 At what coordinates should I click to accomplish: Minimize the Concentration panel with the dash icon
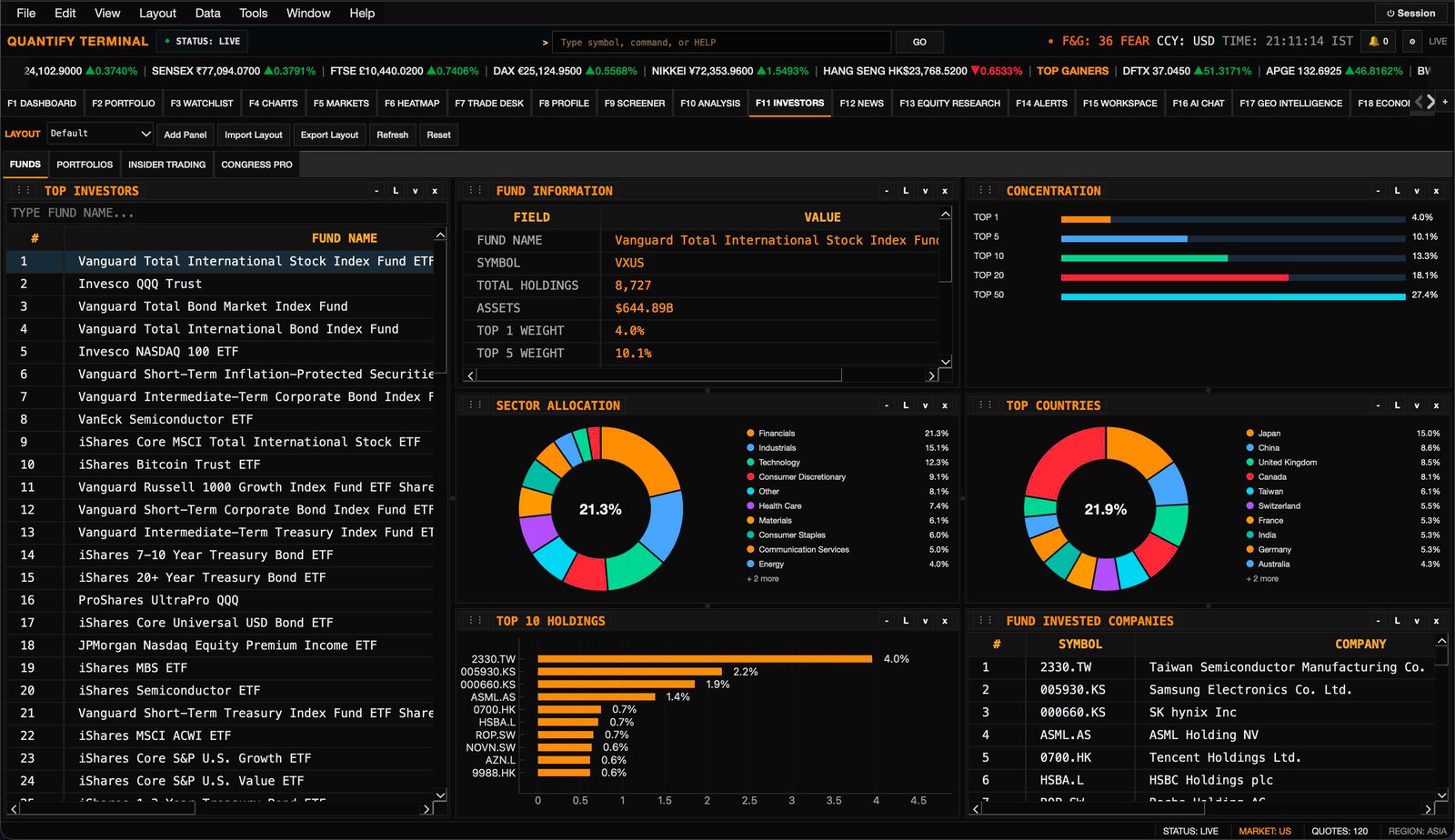1378,191
